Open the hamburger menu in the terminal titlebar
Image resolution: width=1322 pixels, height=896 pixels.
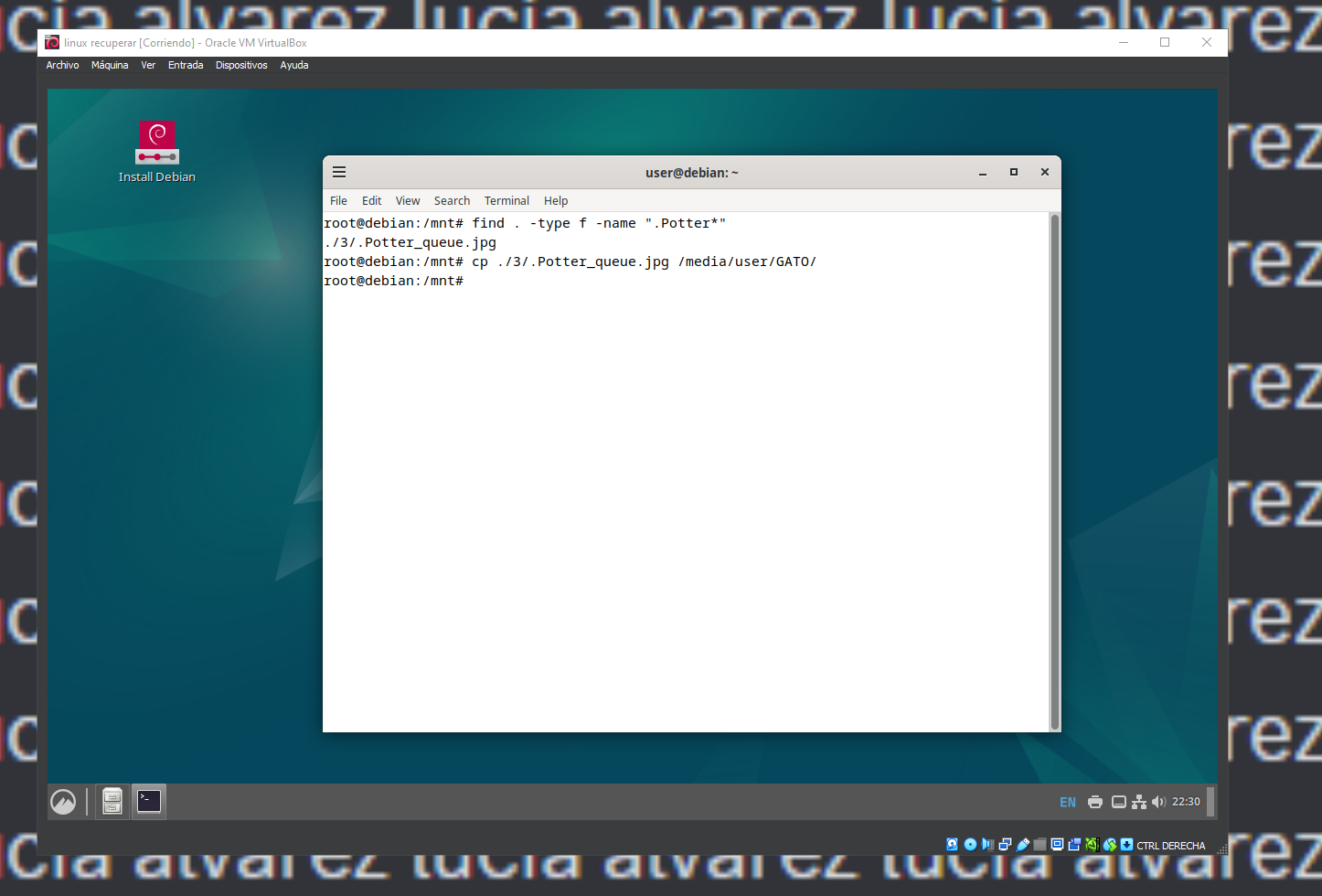coord(339,172)
